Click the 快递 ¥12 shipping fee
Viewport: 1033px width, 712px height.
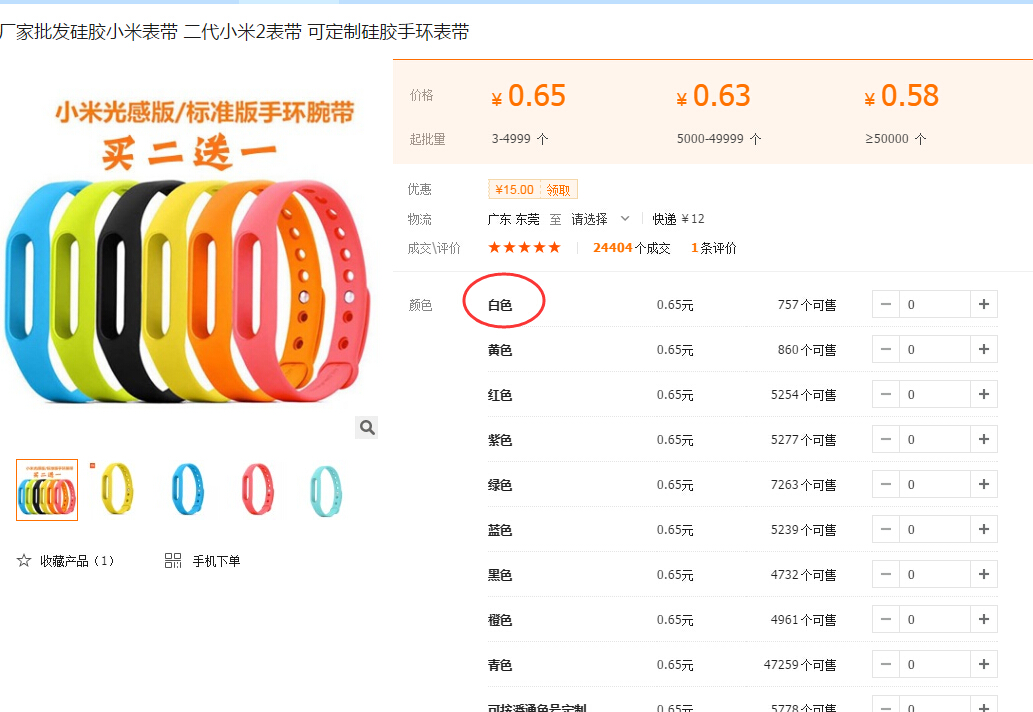(679, 219)
